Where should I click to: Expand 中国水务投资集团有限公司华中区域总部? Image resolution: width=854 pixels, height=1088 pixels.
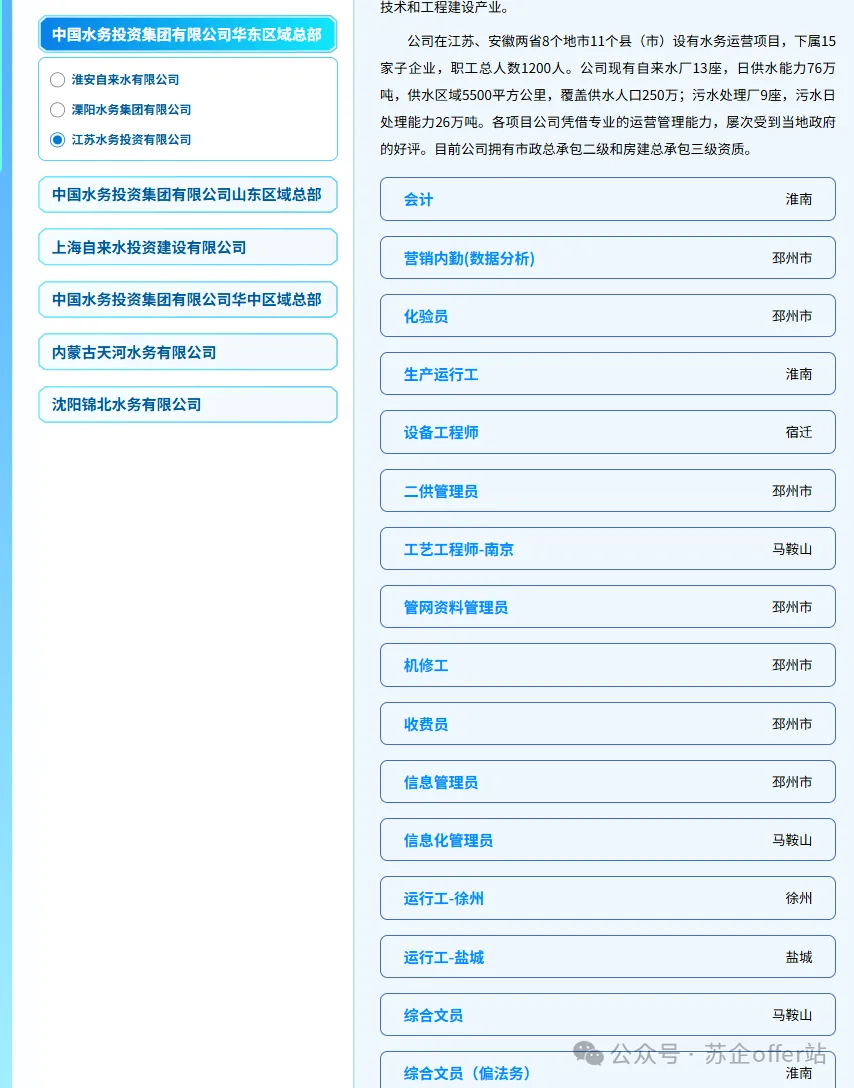coord(187,300)
